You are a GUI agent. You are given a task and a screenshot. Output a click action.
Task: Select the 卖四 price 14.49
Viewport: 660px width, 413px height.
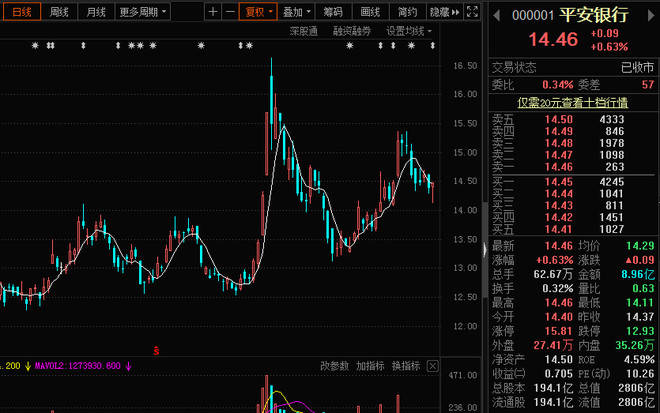[559, 131]
